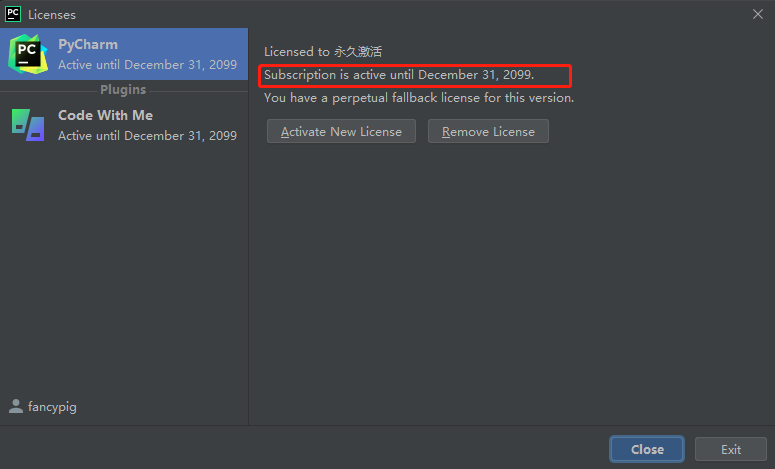Click the PyCharm logo in the title bar
Screen dimensions: 775x469
click(13, 14)
